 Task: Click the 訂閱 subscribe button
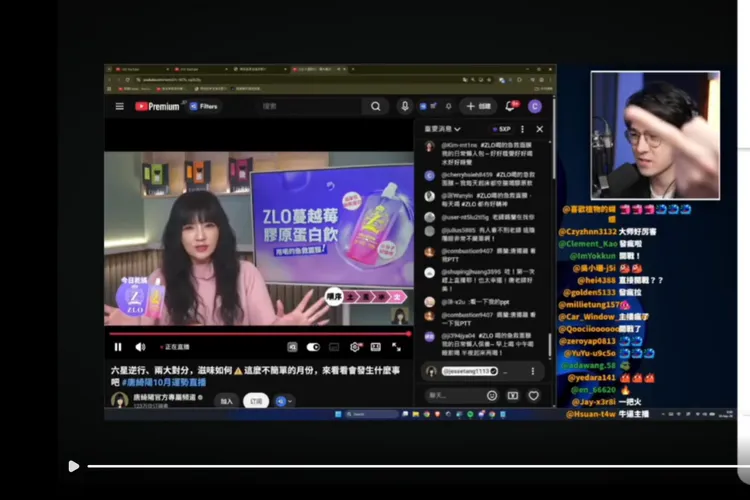256,401
